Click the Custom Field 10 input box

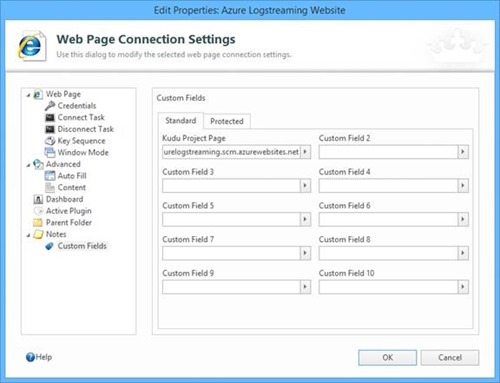point(388,287)
